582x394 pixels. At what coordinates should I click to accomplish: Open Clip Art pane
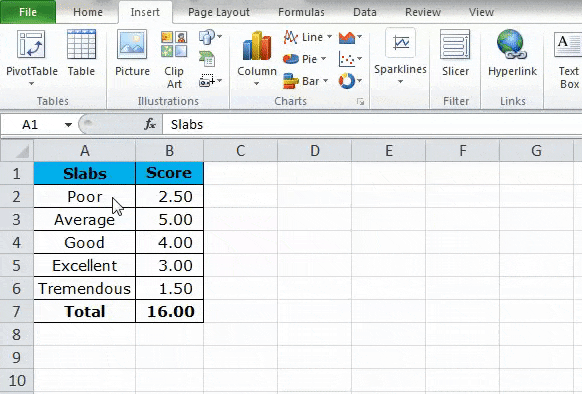click(174, 59)
